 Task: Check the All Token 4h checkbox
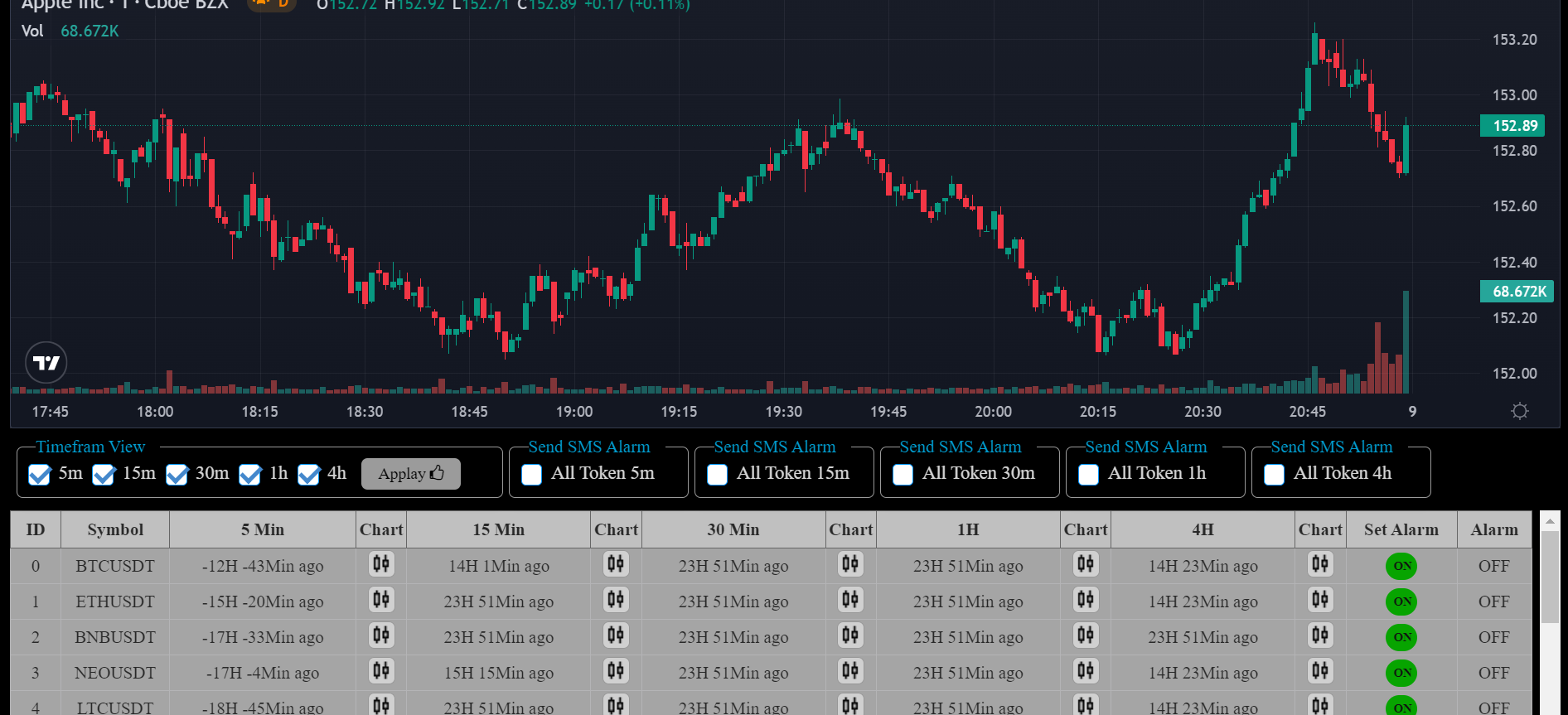click(x=1275, y=474)
